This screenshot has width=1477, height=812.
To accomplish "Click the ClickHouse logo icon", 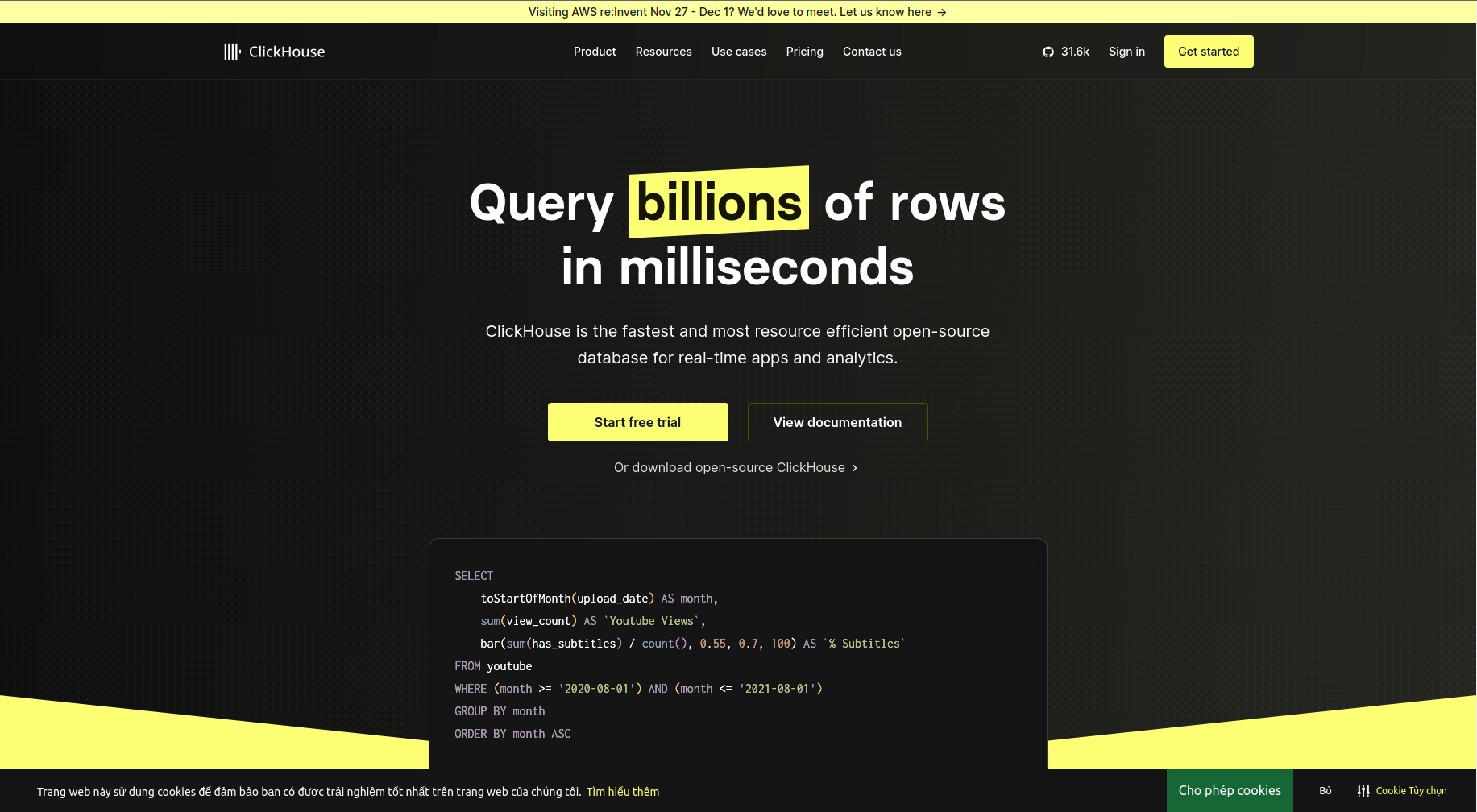I will [232, 52].
